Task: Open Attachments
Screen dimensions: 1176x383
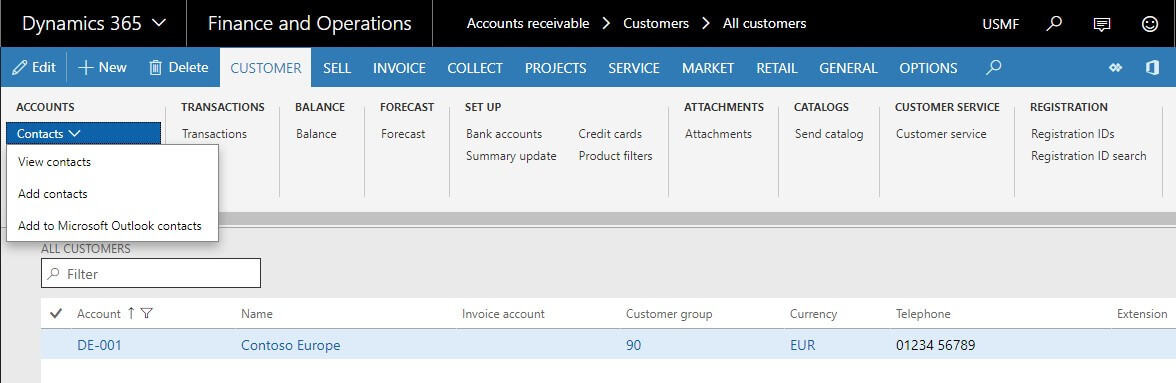Action: pos(718,133)
